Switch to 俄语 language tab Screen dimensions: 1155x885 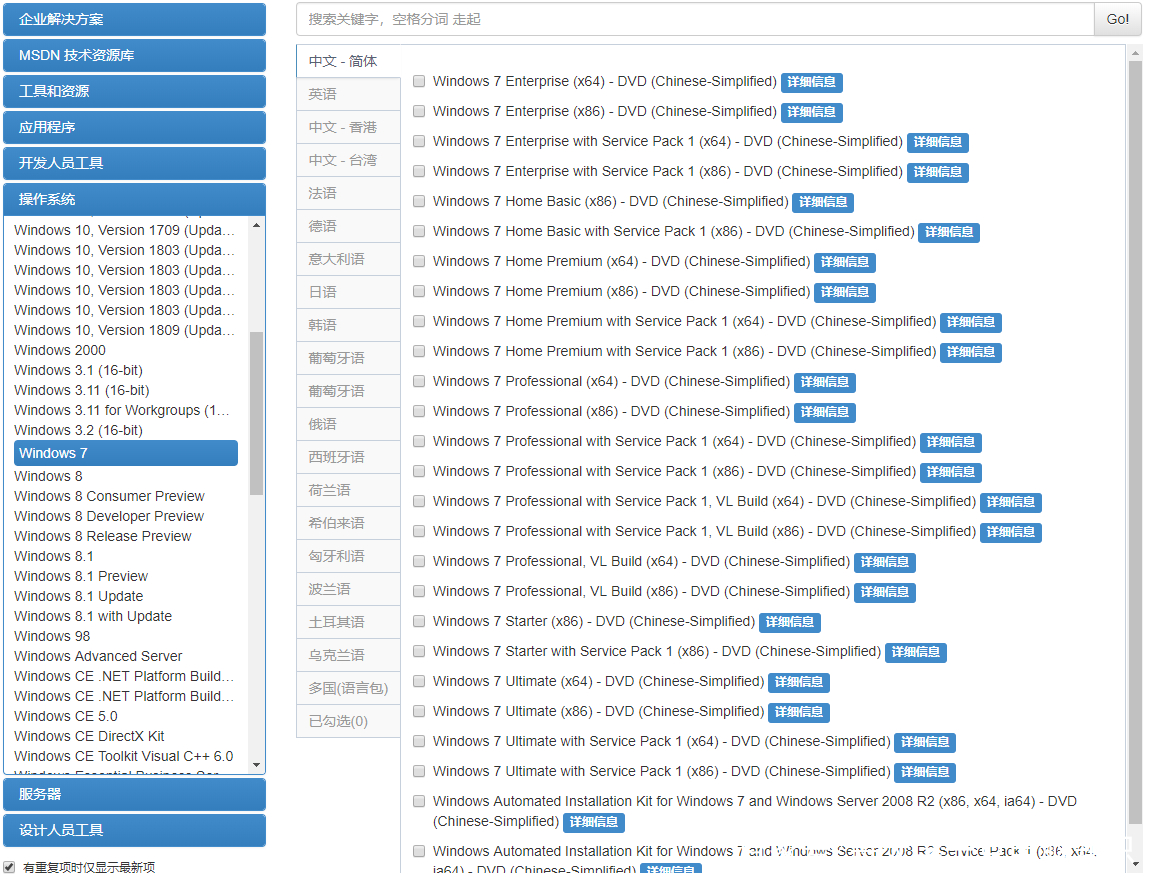pos(348,424)
